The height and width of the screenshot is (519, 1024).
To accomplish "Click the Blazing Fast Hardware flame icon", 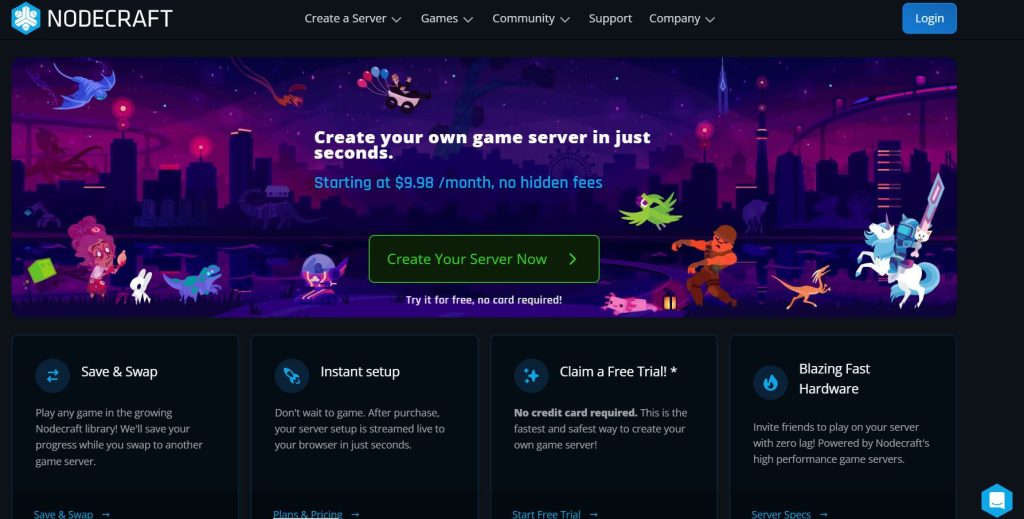I will point(770,382).
